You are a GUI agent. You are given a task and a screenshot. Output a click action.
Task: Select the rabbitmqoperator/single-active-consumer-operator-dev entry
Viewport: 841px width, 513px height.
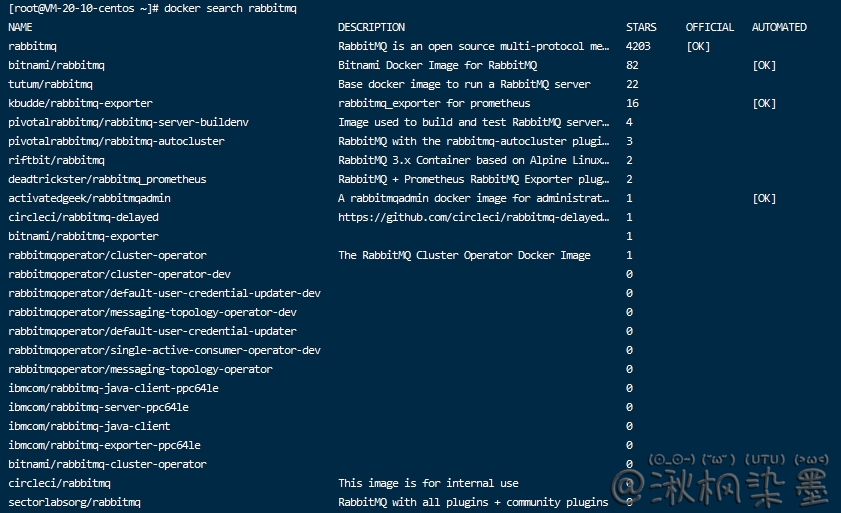click(x=164, y=350)
